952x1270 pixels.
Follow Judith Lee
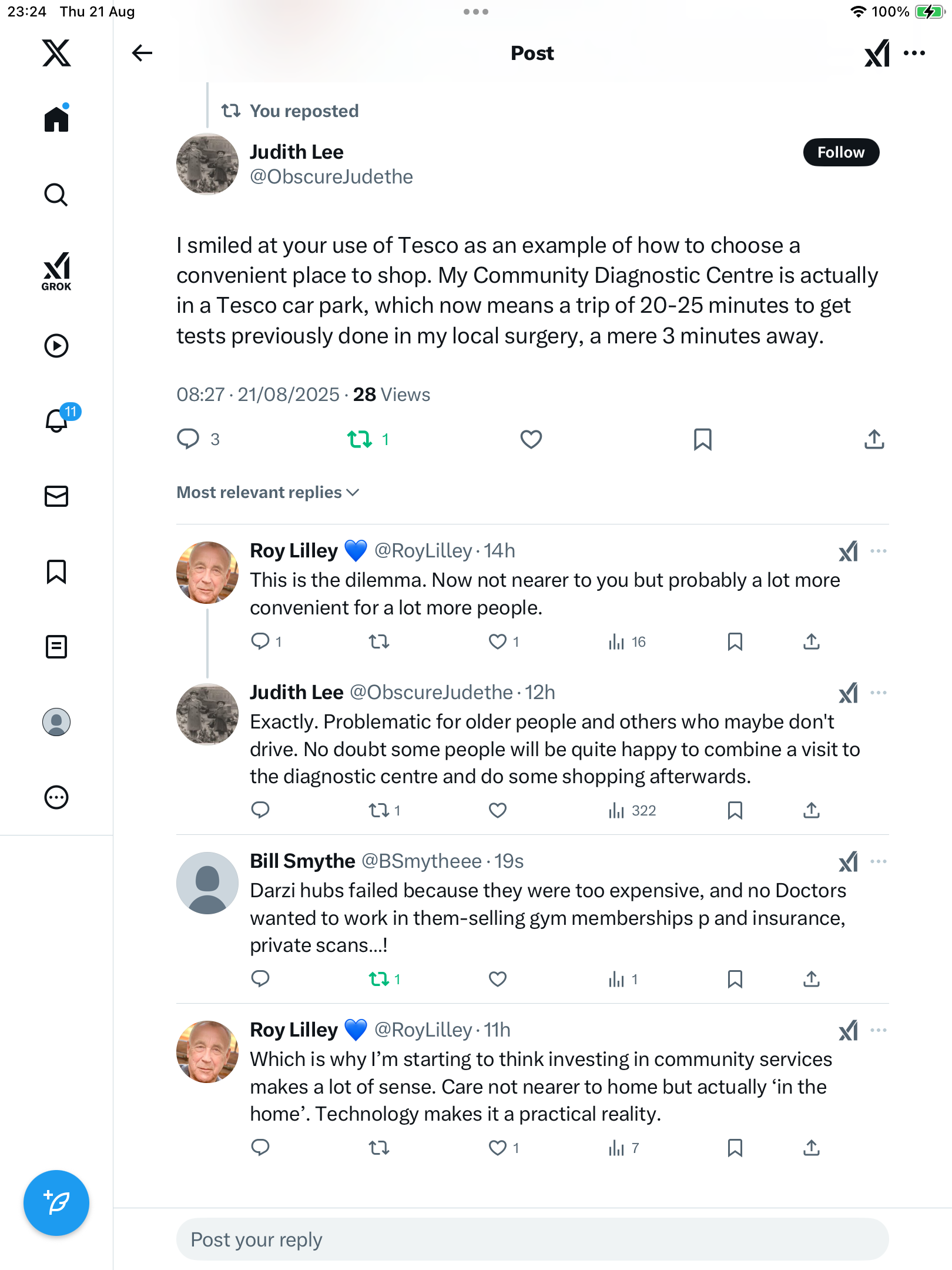click(841, 152)
